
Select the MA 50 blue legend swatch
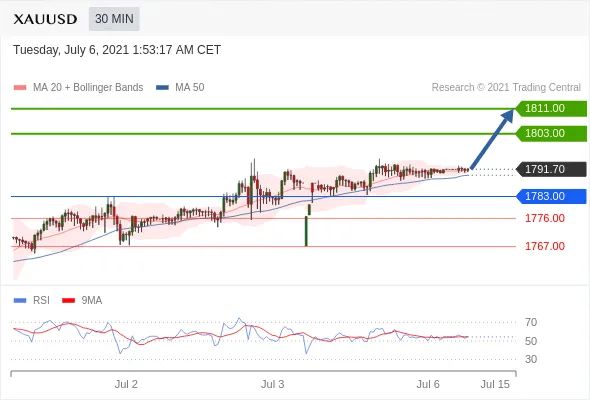pos(162,88)
